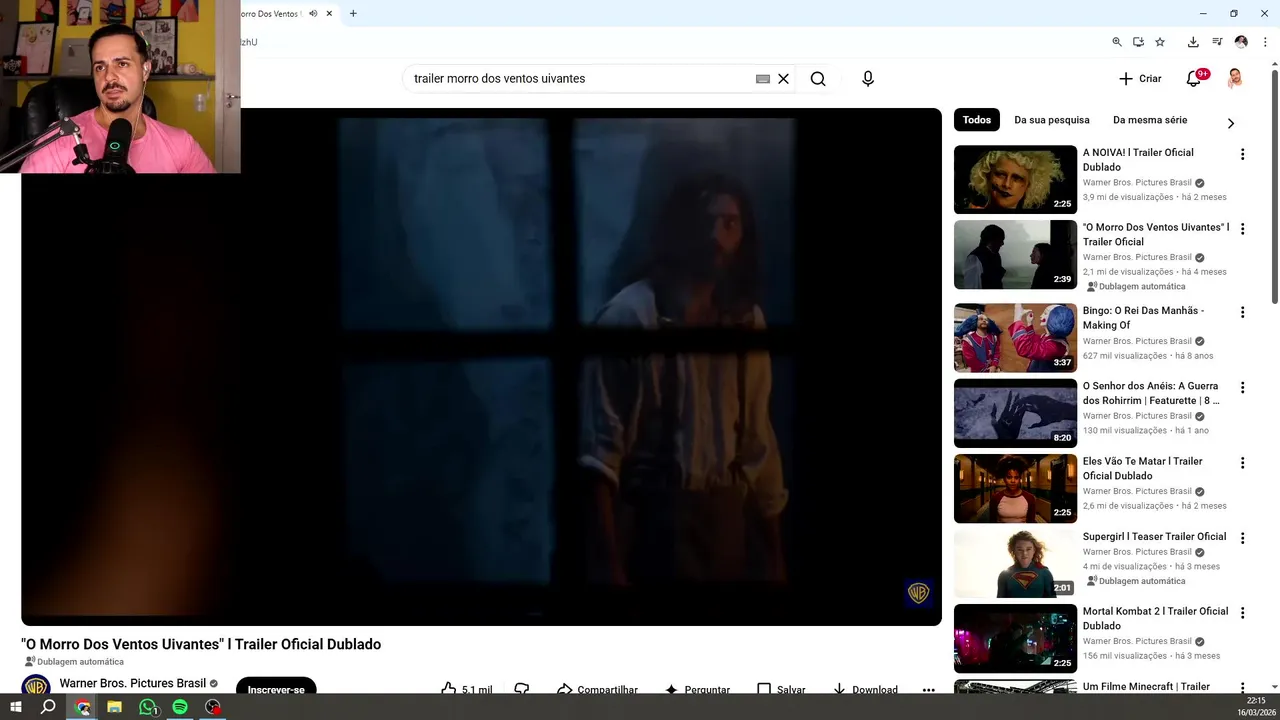Open Windows taskbar search
The image size is (1280, 720).
(48, 707)
